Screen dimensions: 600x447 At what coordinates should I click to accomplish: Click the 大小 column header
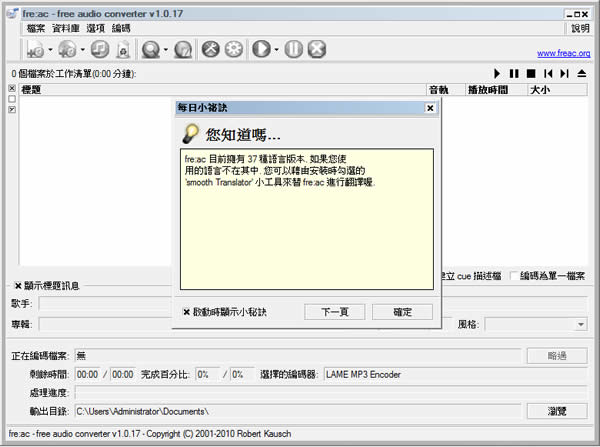(558, 90)
